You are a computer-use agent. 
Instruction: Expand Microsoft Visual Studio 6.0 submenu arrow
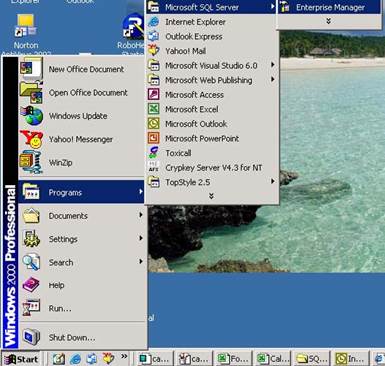point(273,65)
